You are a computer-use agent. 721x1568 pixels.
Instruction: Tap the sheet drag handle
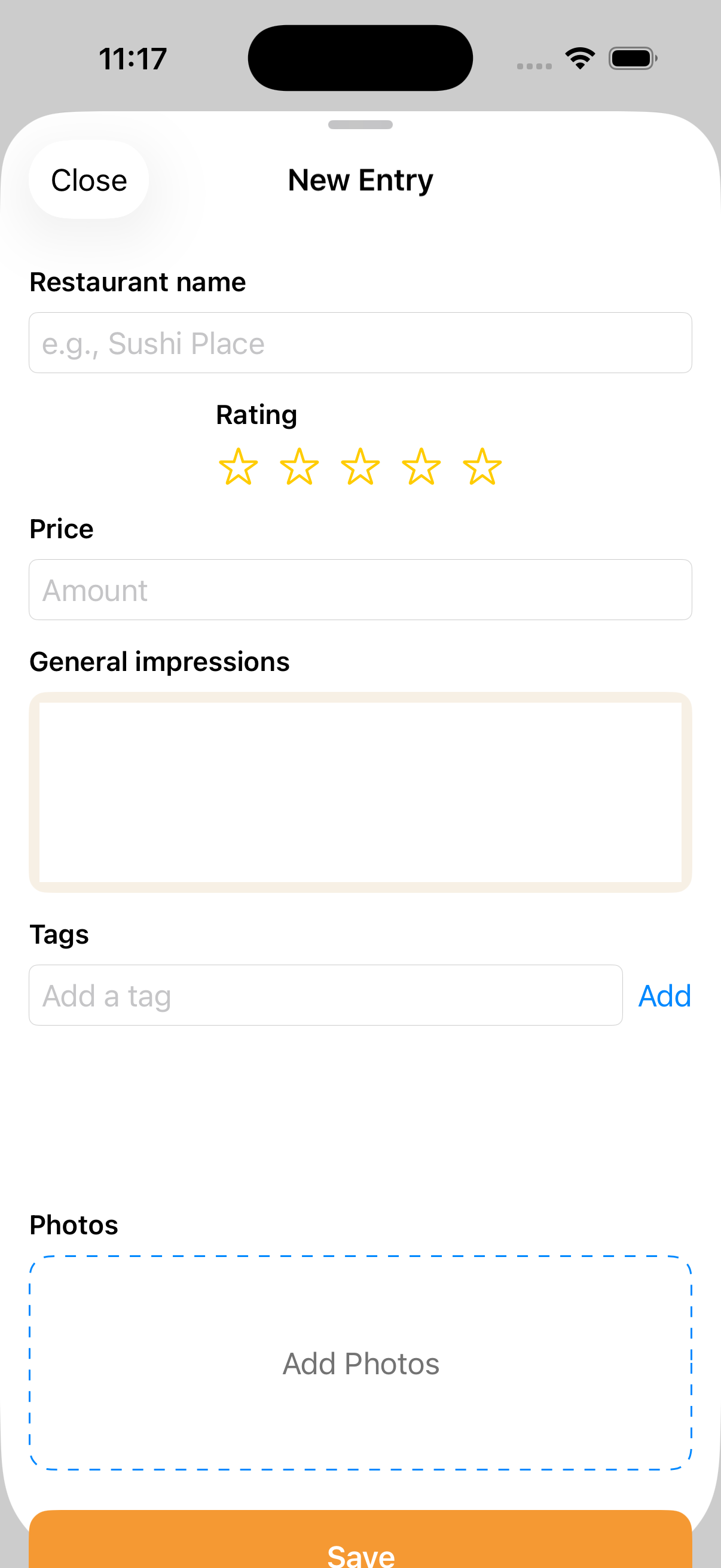(x=360, y=125)
